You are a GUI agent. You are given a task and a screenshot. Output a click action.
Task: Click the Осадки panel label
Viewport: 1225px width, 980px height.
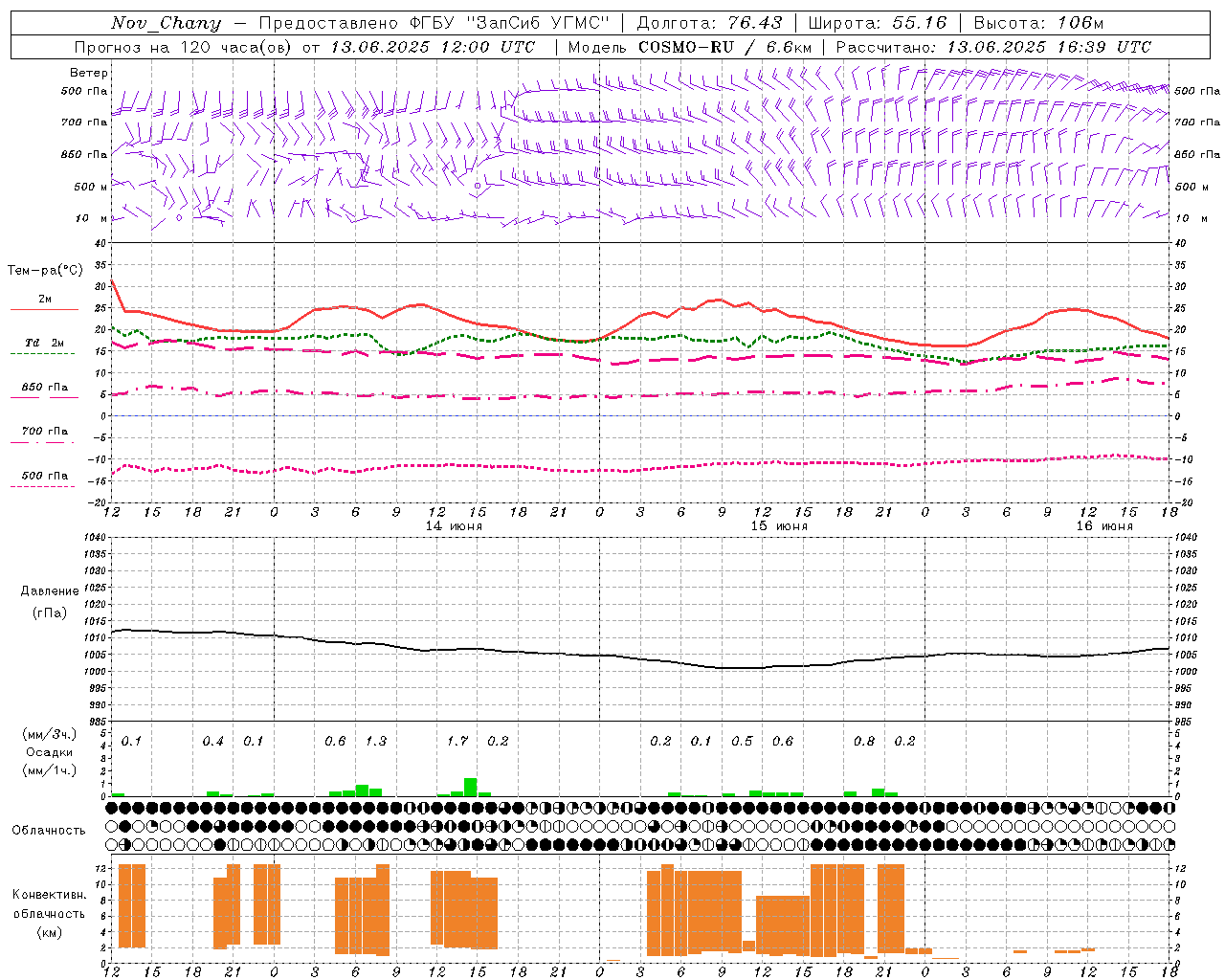coord(50,752)
